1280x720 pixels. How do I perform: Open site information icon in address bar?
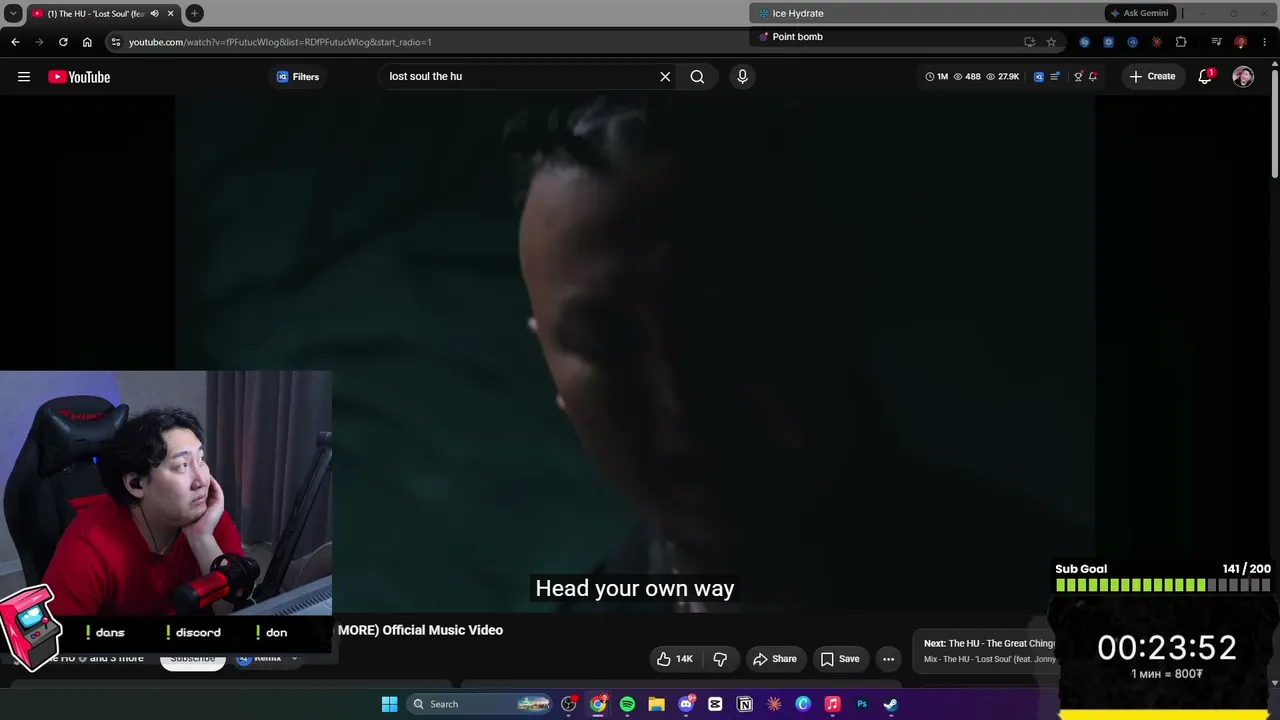pos(116,42)
